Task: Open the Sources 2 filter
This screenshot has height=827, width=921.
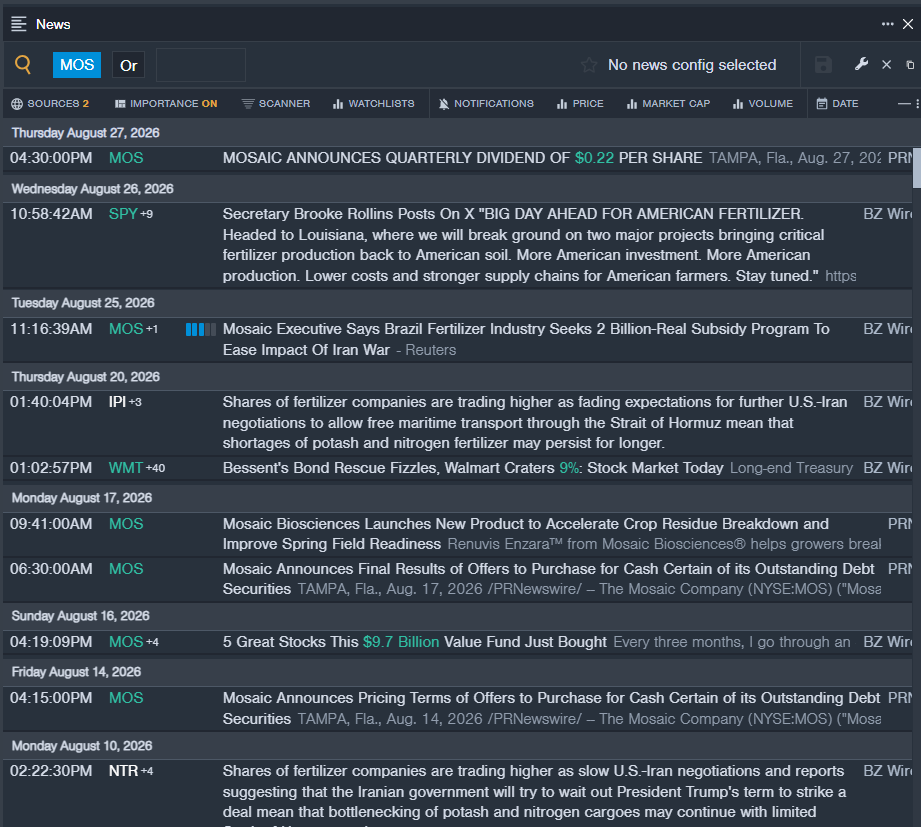Action: (x=50, y=103)
